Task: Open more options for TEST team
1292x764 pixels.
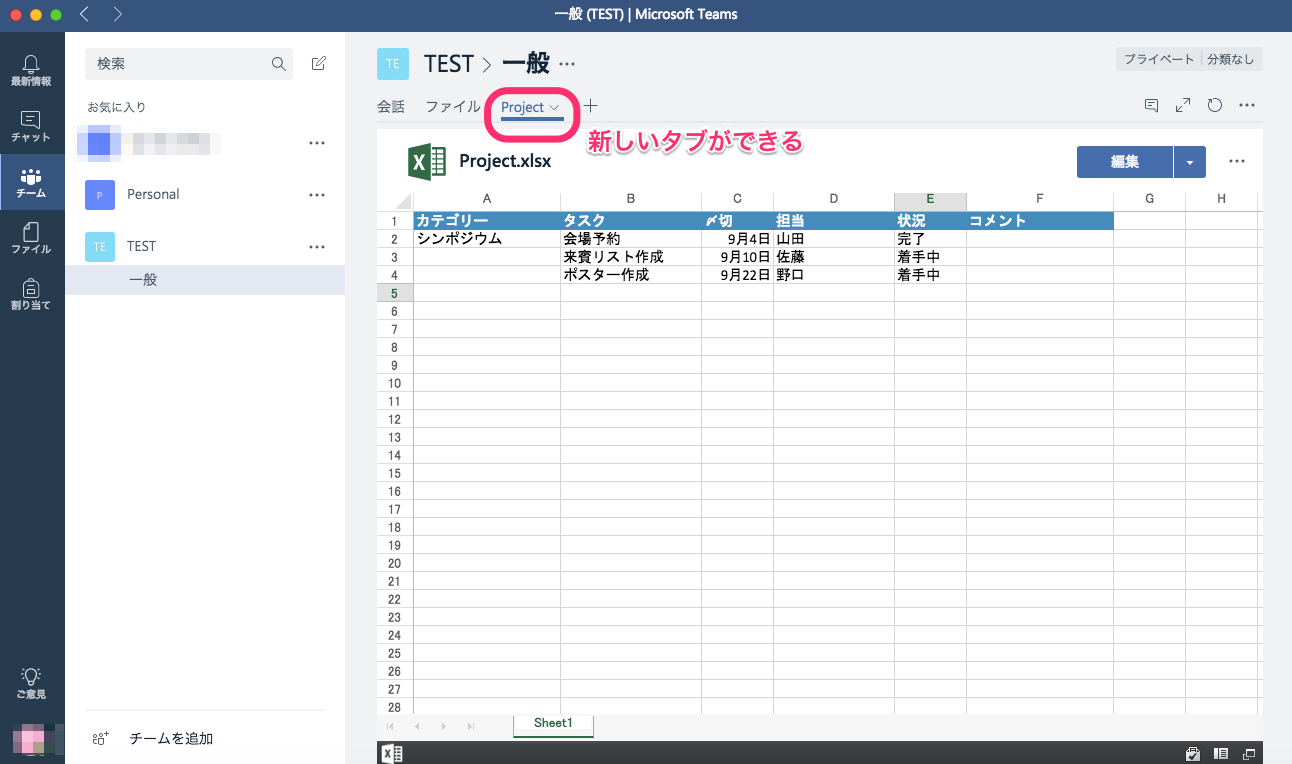Action: click(317, 247)
